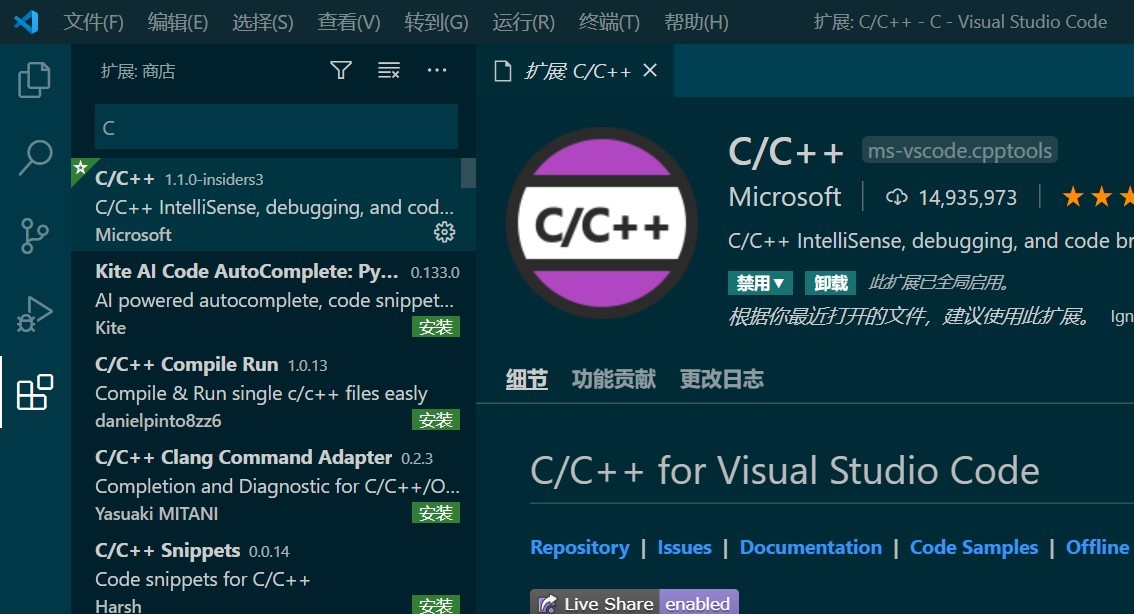Screen dimensions: 1134x614
Task: Expand the 禁用 dropdown button
Action: pyautogui.click(x=760, y=283)
